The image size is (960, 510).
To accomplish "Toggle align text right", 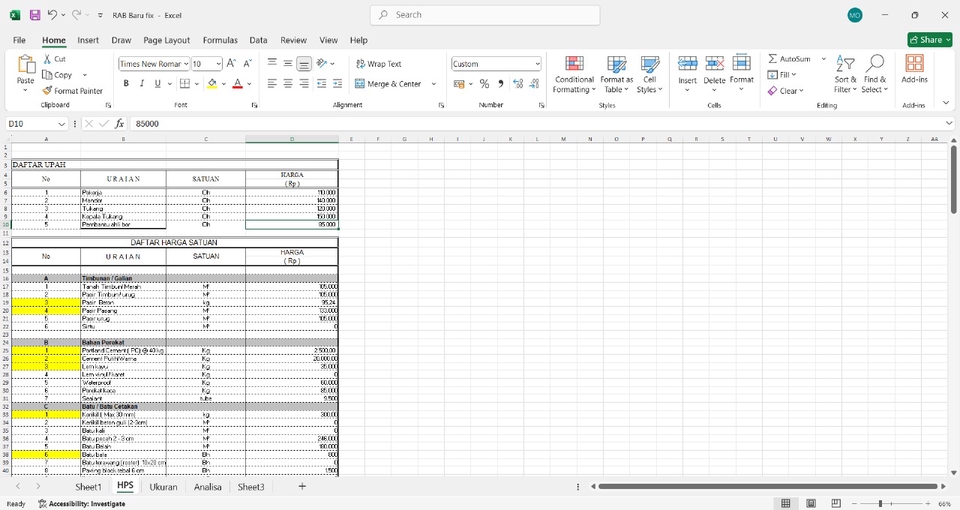I will tap(304, 83).
